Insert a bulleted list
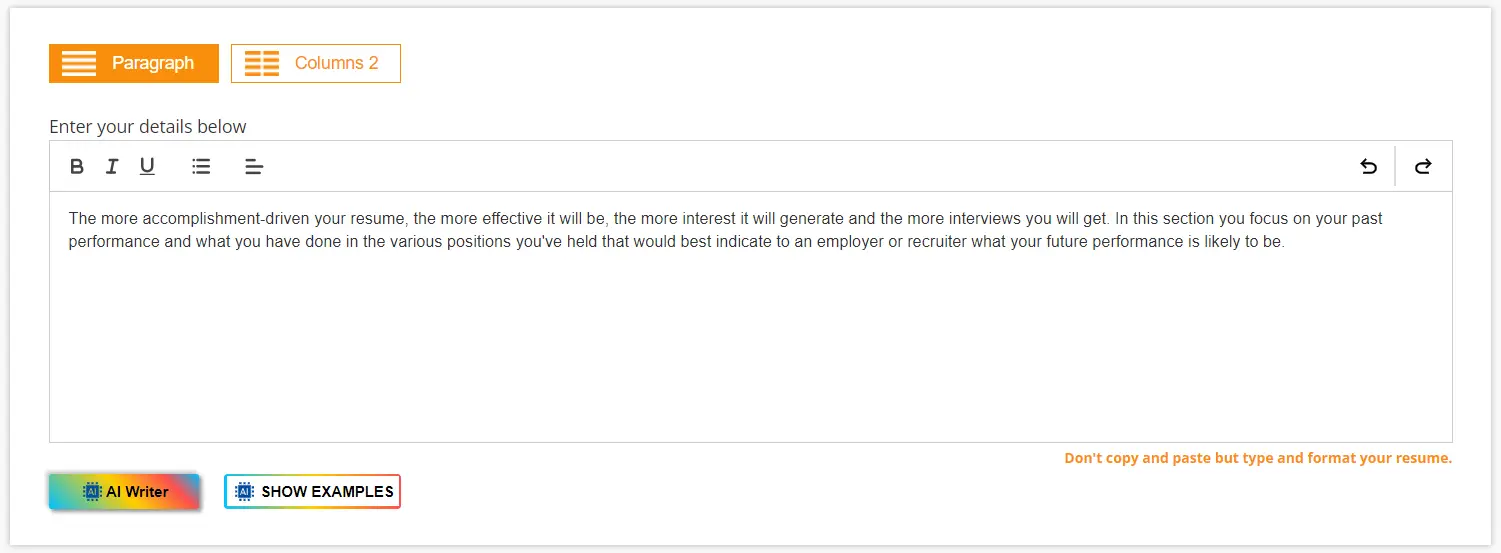 pyautogui.click(x=201, y=167)
